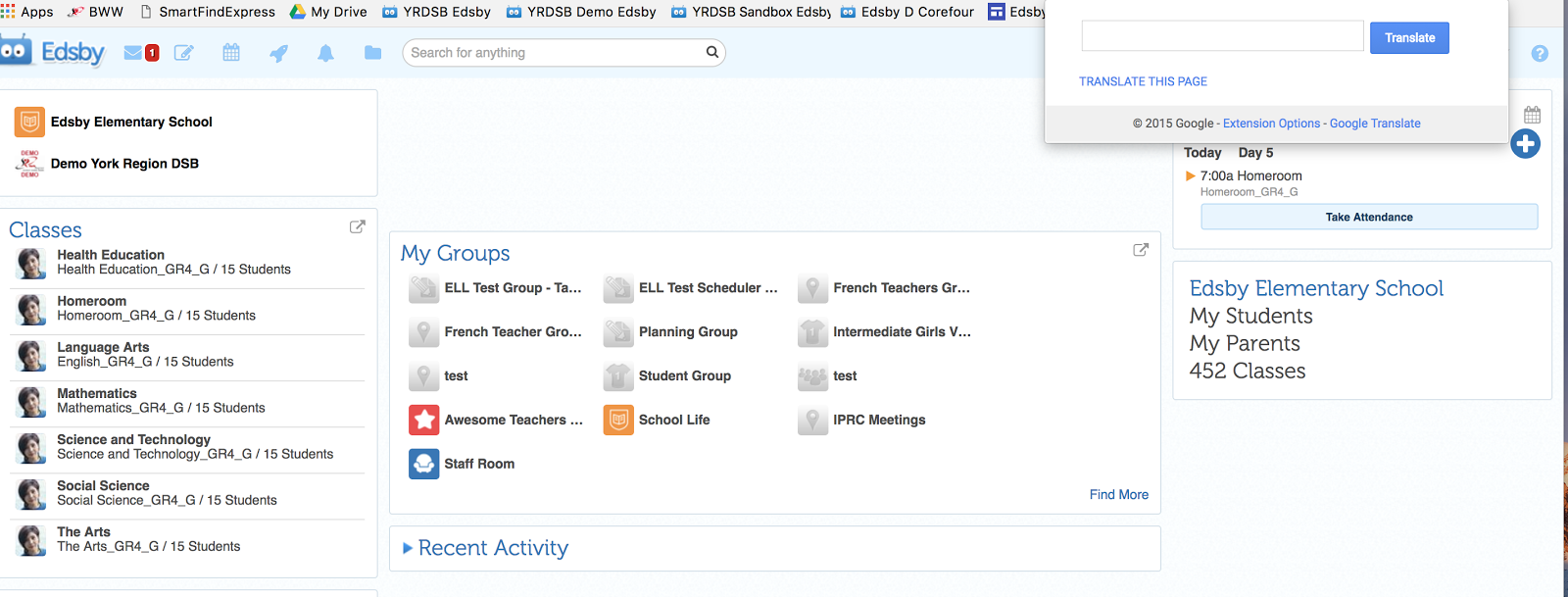
Task: Open the BWW bookmark
Action: (x=96, y=12)
